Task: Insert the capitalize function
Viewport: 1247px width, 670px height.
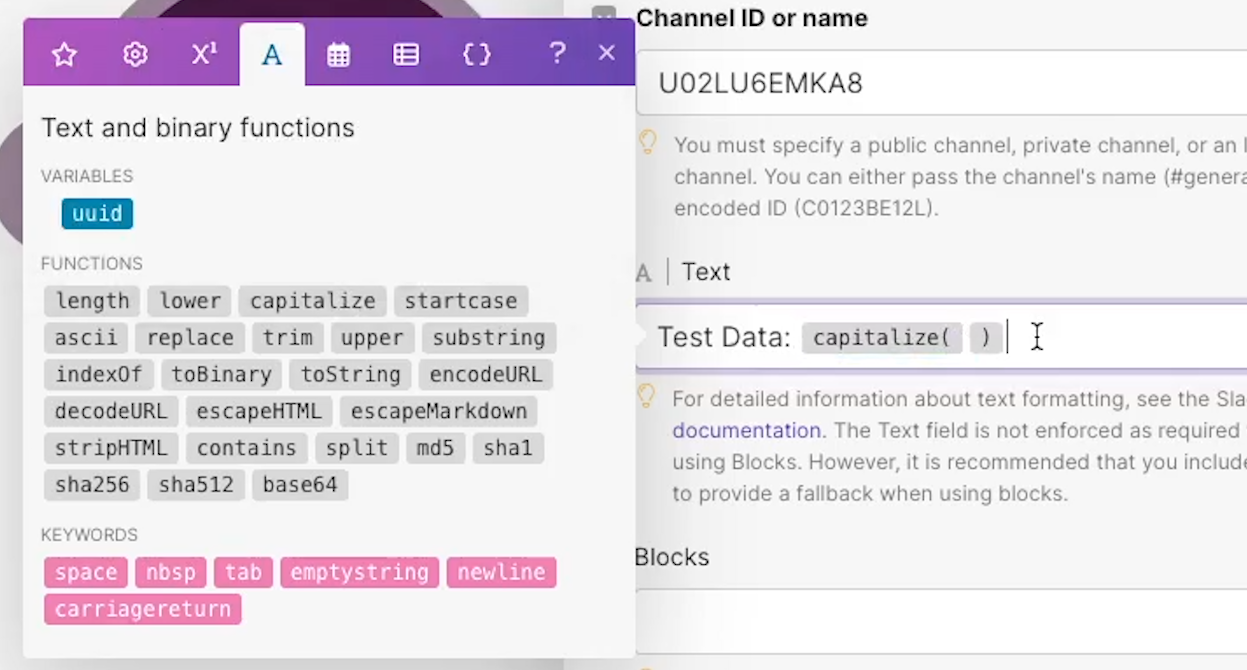Action: click(312, 301)
